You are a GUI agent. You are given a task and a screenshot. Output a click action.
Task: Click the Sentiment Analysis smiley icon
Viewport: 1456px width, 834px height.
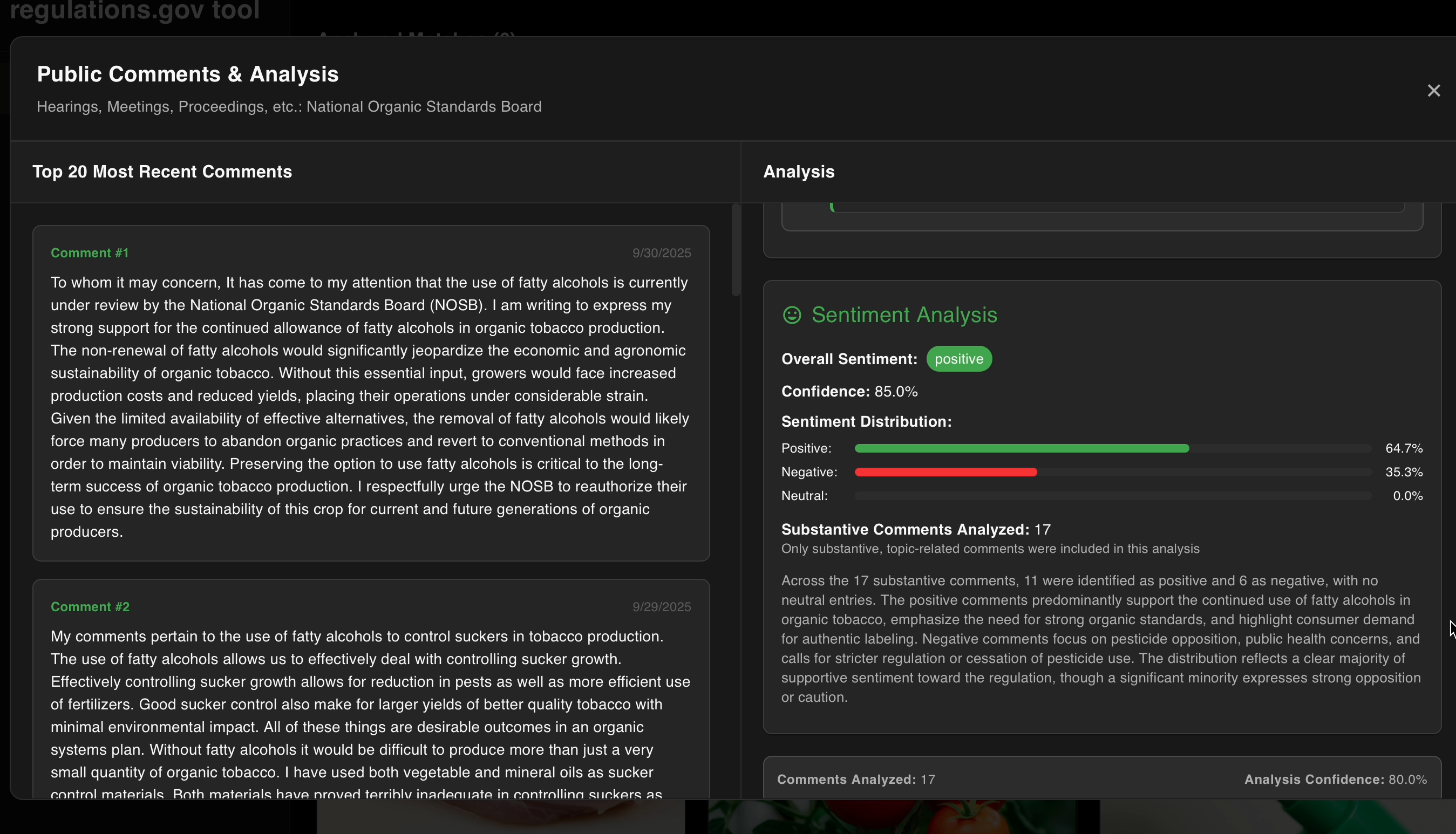tap(791, 315)
